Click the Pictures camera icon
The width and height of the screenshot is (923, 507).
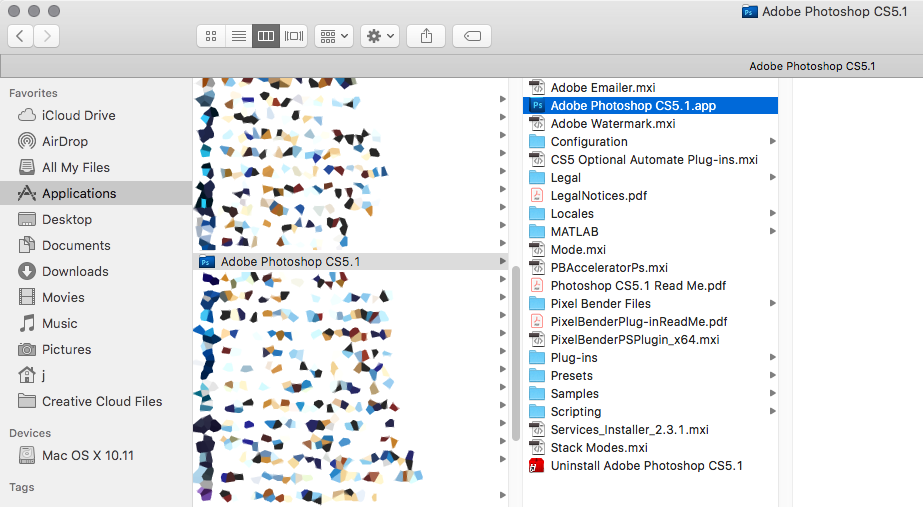tap(26, 349)
